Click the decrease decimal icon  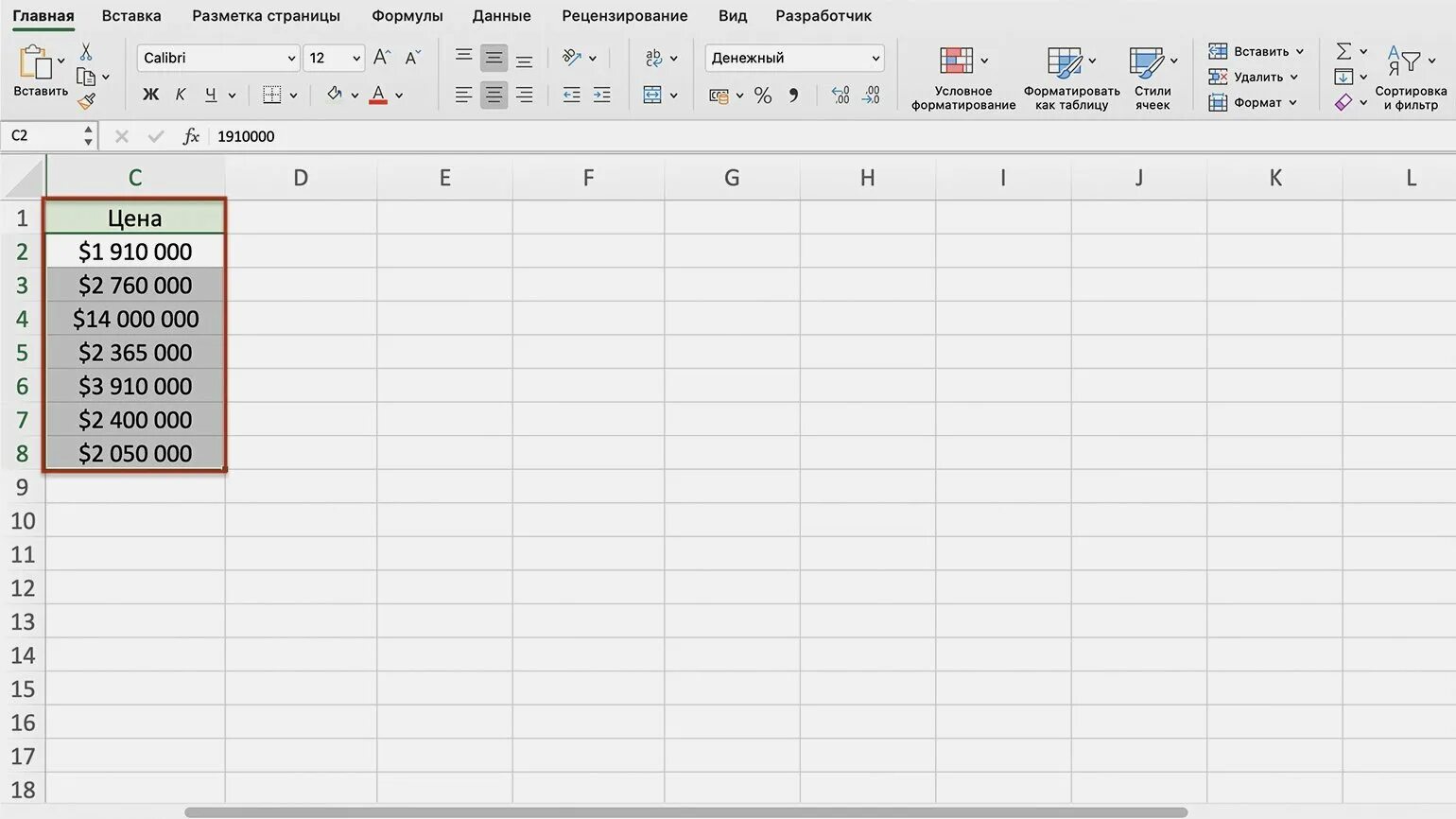point(871,95)
